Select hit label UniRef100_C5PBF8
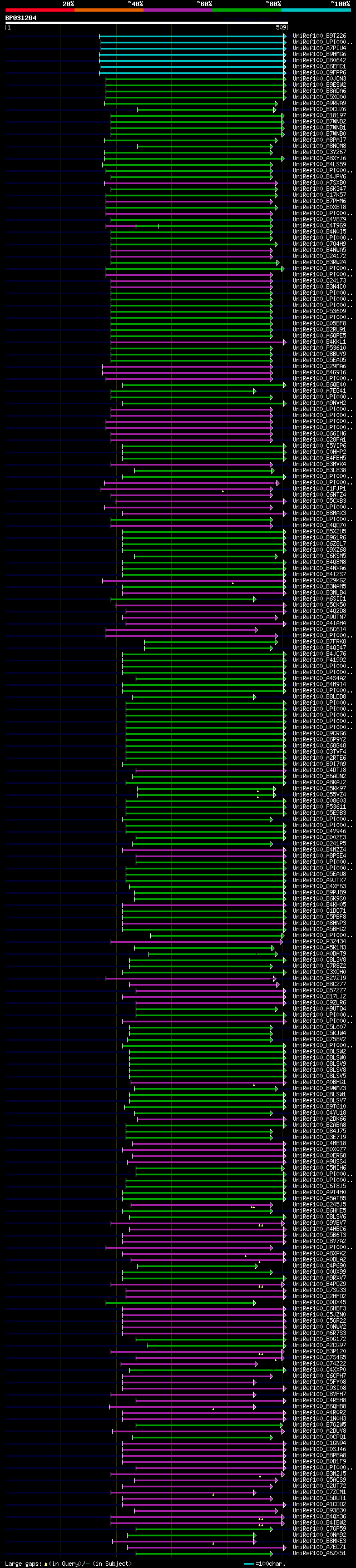Viewport: 356px width, 1568px height. (319, 917)
